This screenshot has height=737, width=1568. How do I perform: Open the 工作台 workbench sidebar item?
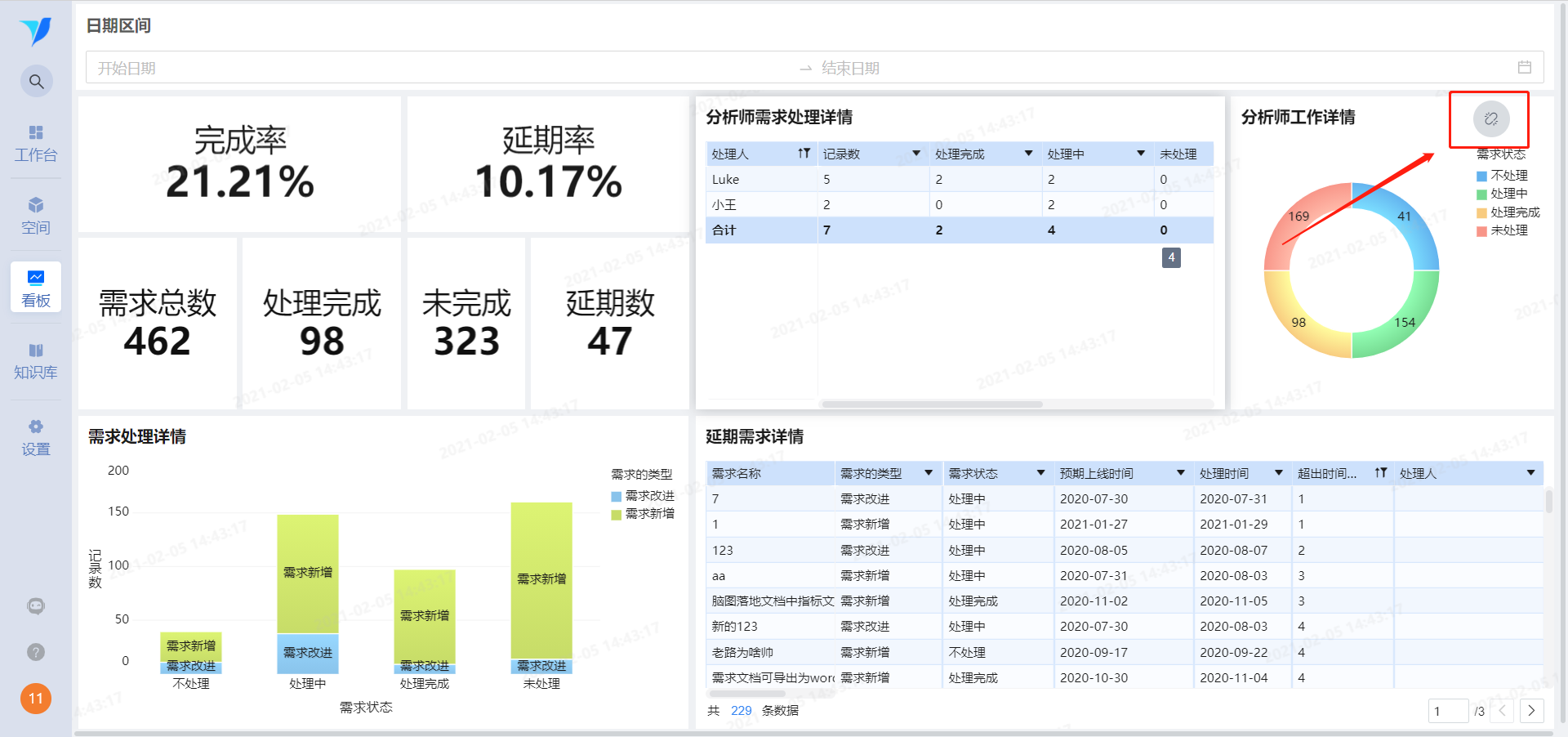coord(36,143)
